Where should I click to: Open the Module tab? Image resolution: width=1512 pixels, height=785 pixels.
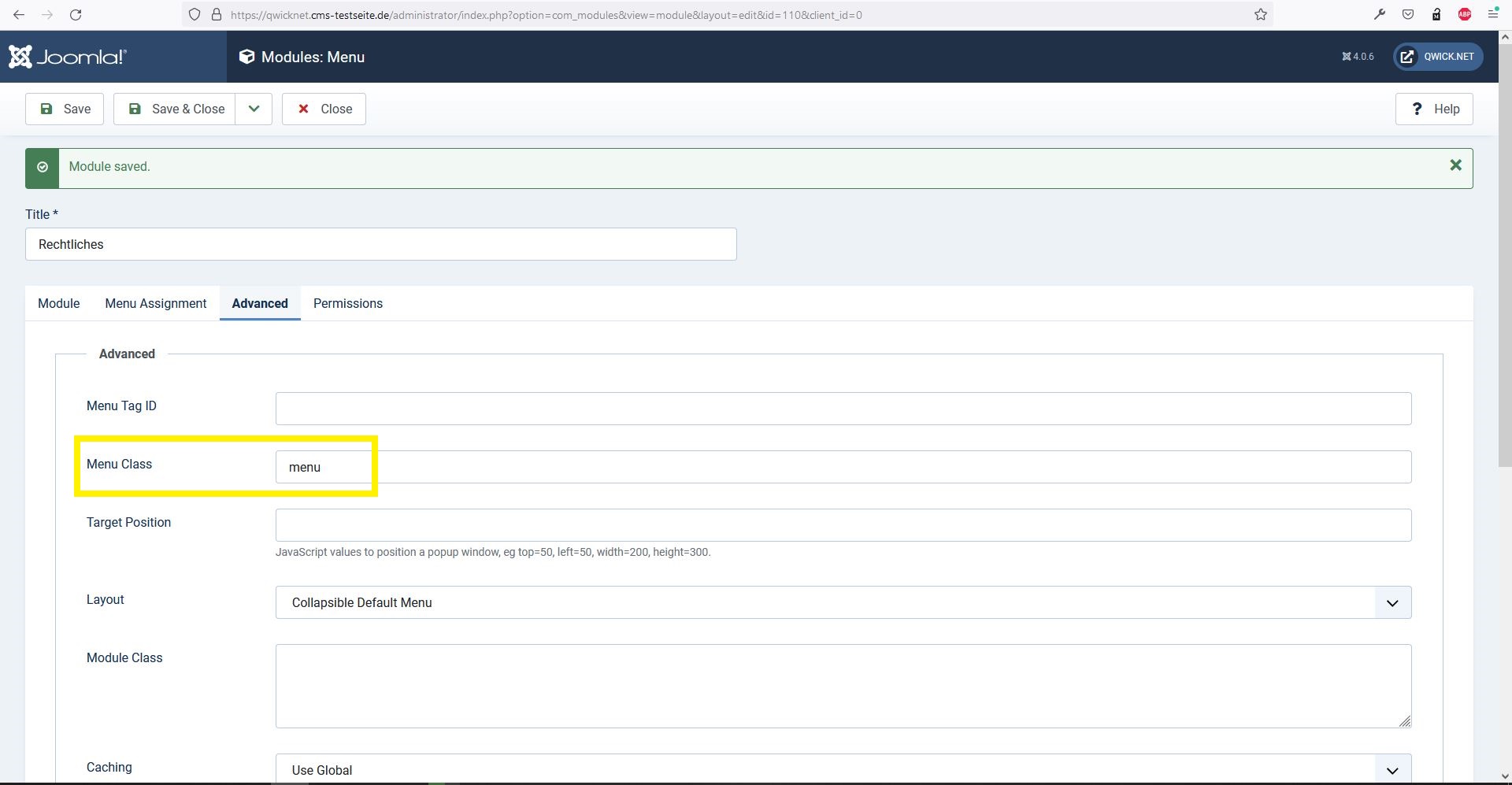[58, 303]
